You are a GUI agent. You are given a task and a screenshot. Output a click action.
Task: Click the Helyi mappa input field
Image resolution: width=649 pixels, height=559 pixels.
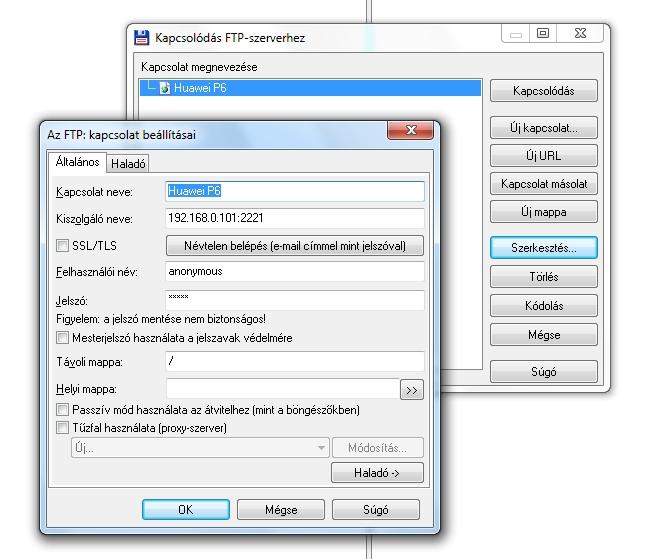283,389
